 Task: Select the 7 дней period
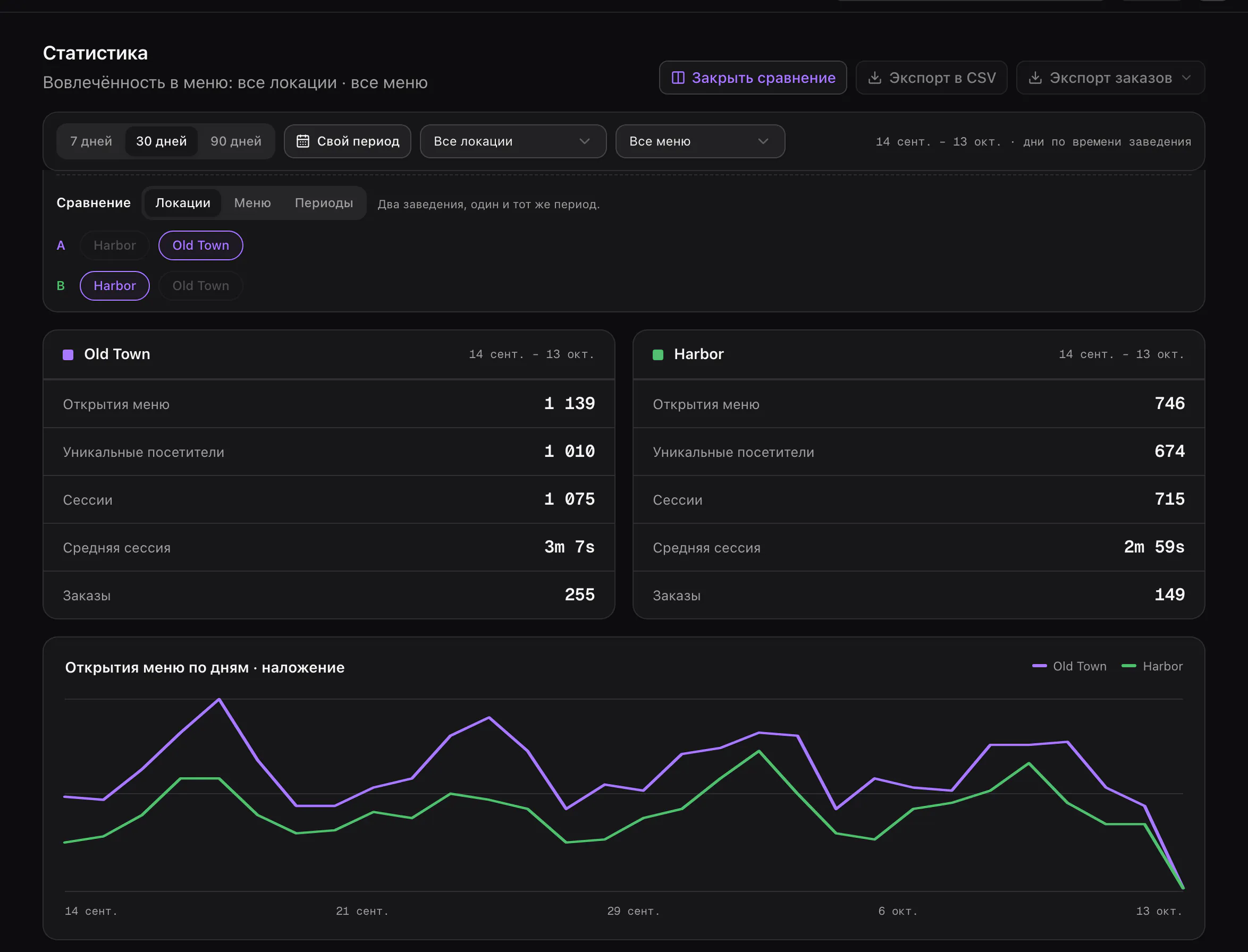91,141
